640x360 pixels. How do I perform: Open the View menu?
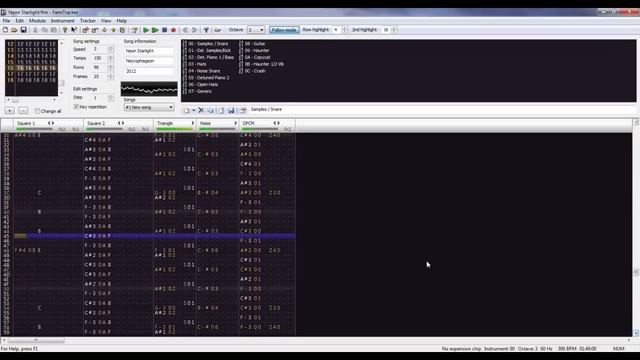[x=106, y=20]
